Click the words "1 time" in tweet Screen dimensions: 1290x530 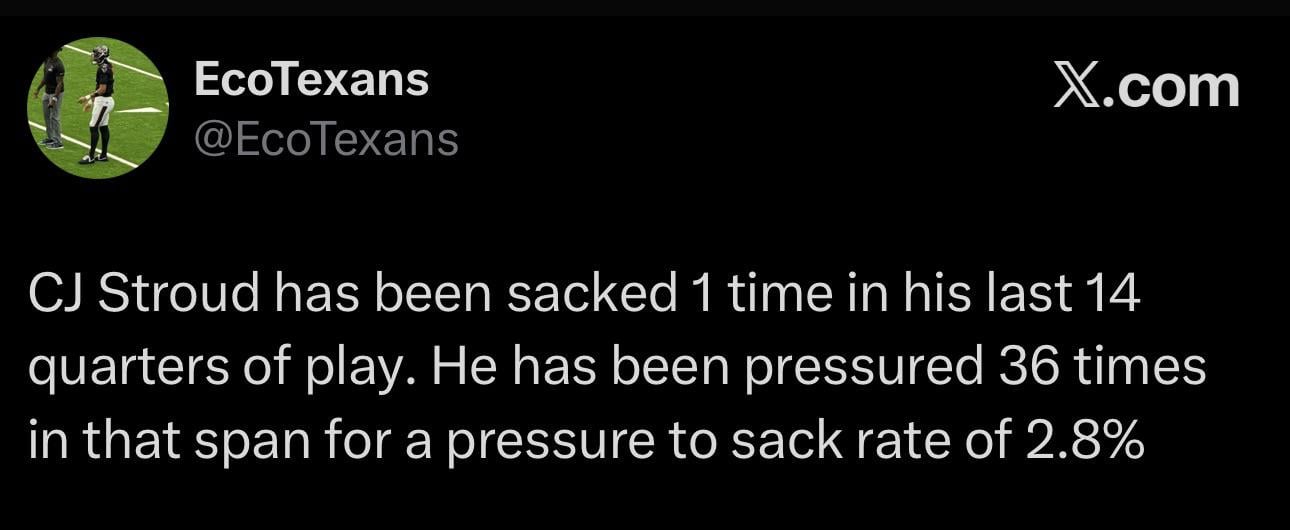[735, 295]
